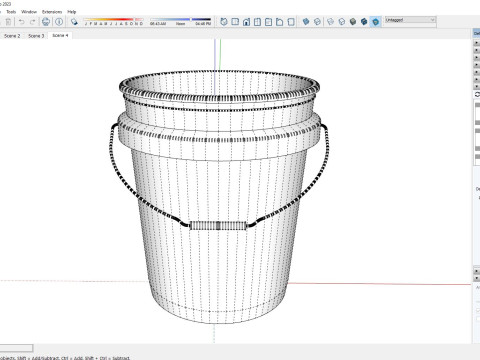Select Shaded face style
Image resolution: width=480 pixels, height=360 pixels.
pos(353,22)
